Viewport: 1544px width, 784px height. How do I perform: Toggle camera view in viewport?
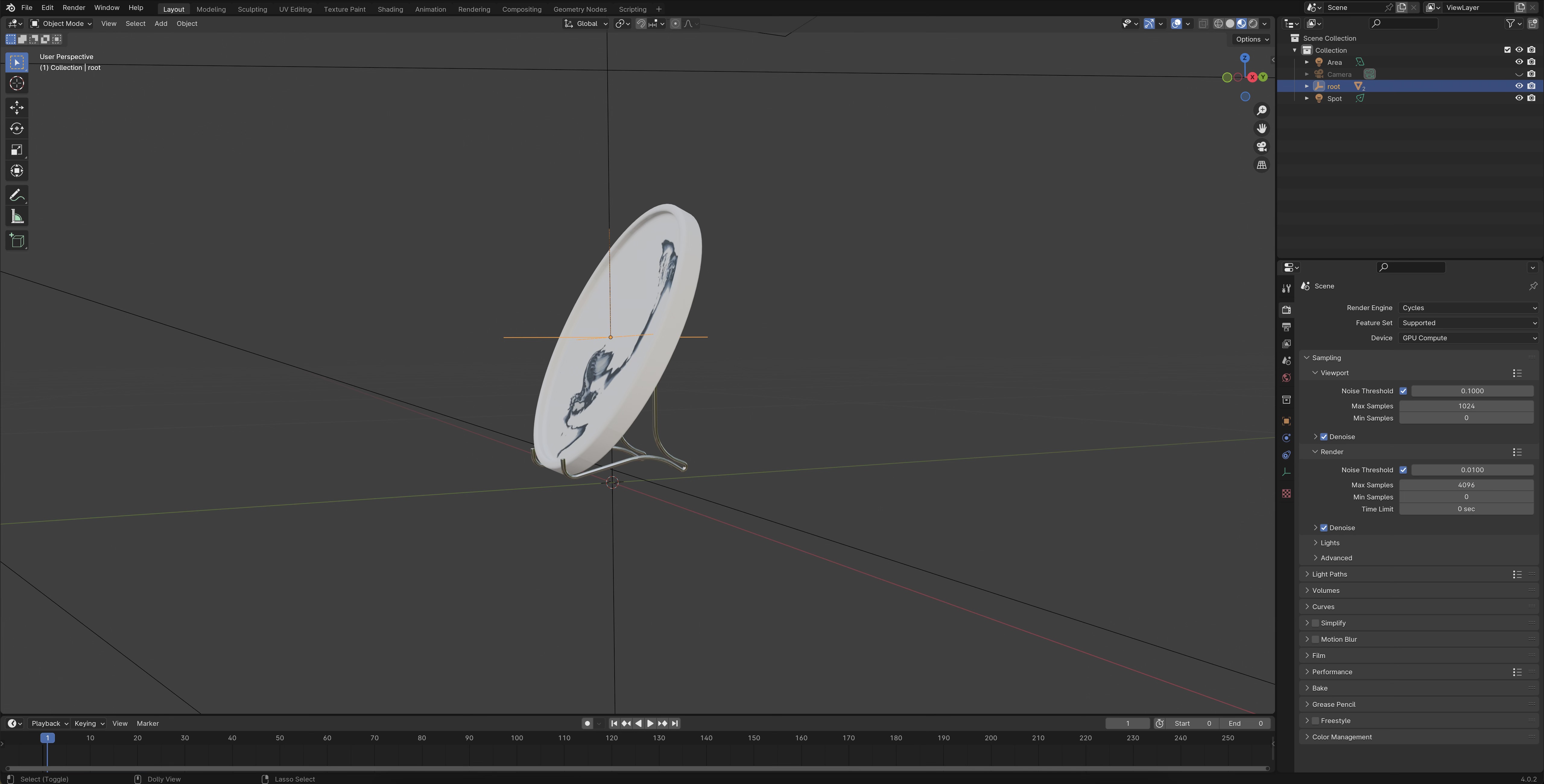coord(1262,147)
